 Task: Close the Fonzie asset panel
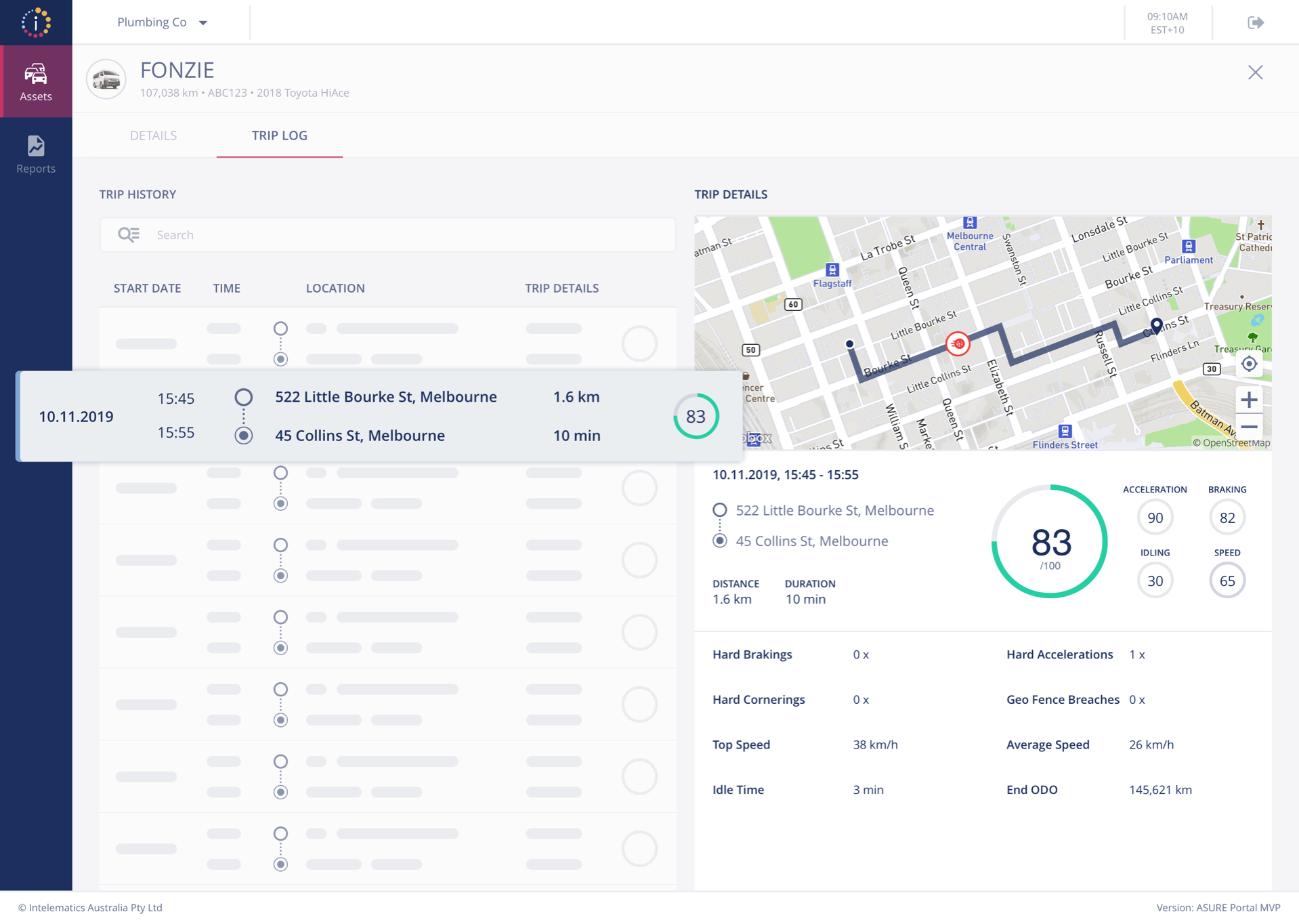click(1255, 72)
